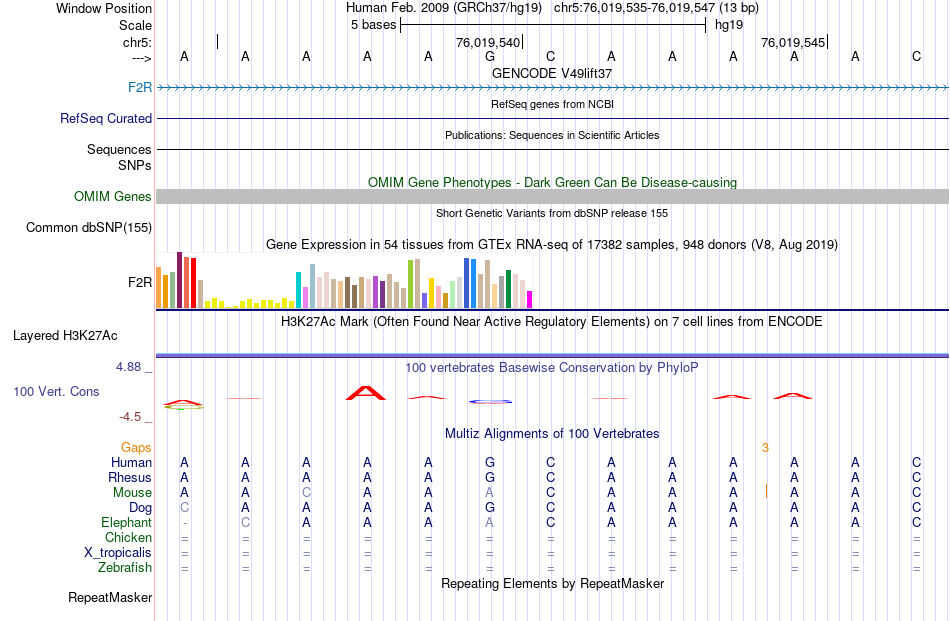Click the RefSeq genes from NCBI title
This screenshot has width=950, height=621.
(552, 104)
